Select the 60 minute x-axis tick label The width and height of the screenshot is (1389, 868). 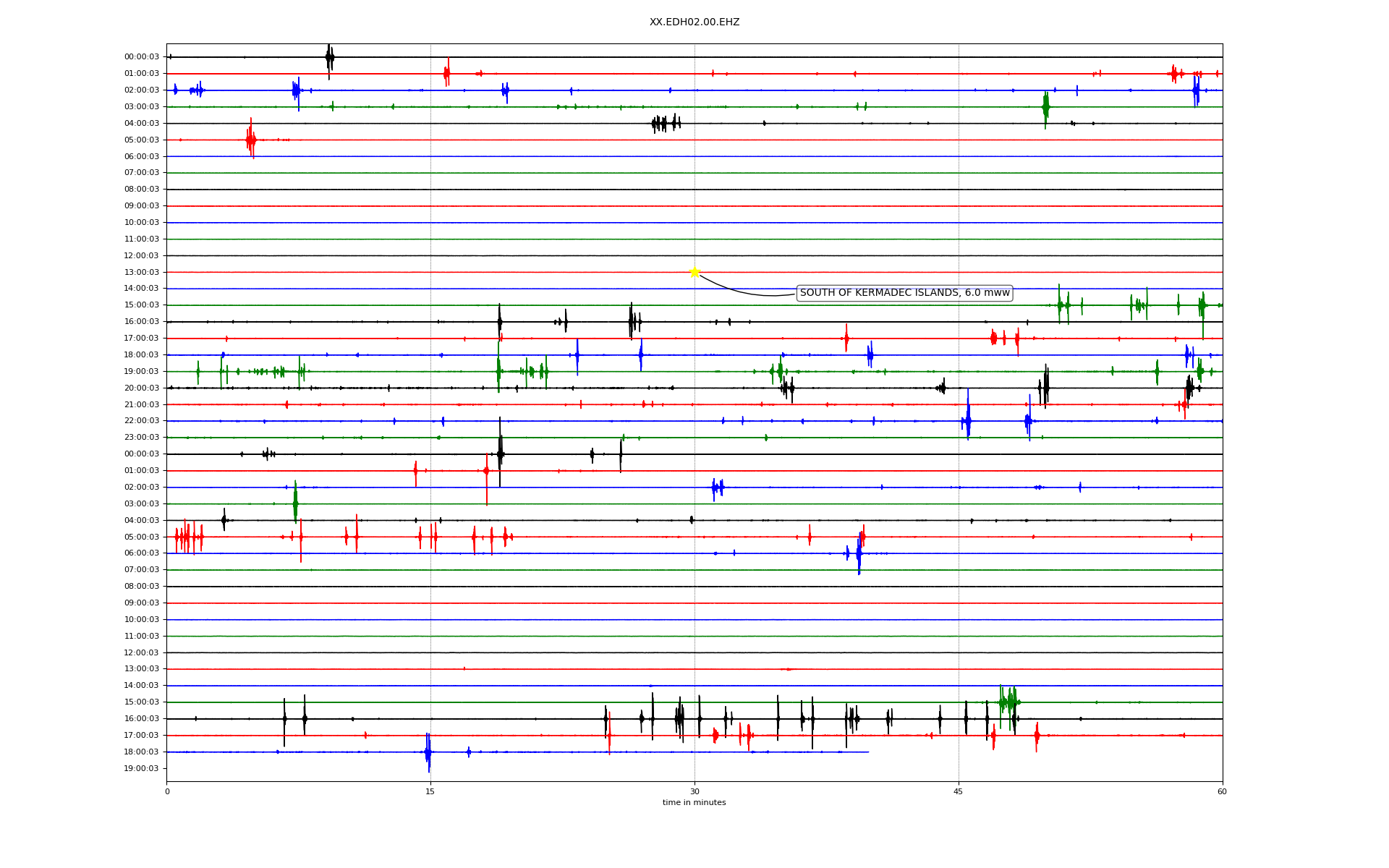1222,791
